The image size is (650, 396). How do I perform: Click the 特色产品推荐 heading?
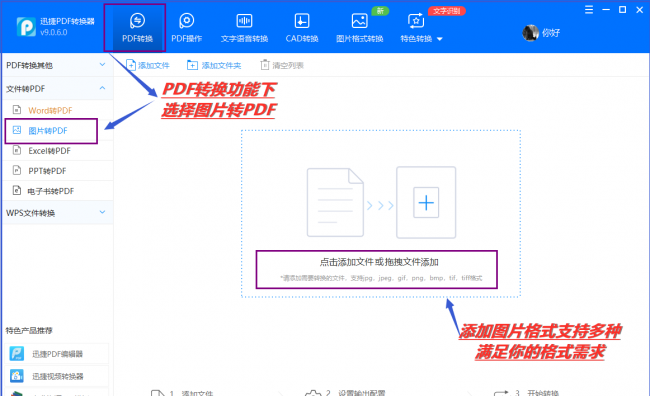[29, 330]
